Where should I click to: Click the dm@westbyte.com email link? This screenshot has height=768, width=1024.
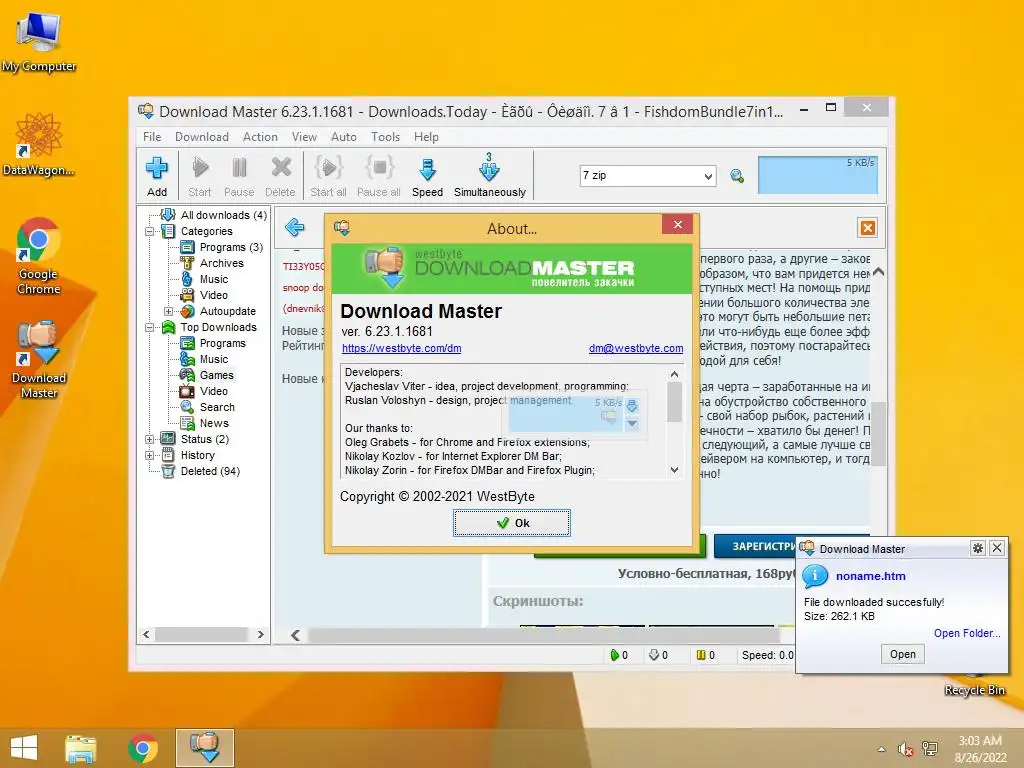point(636,348)
